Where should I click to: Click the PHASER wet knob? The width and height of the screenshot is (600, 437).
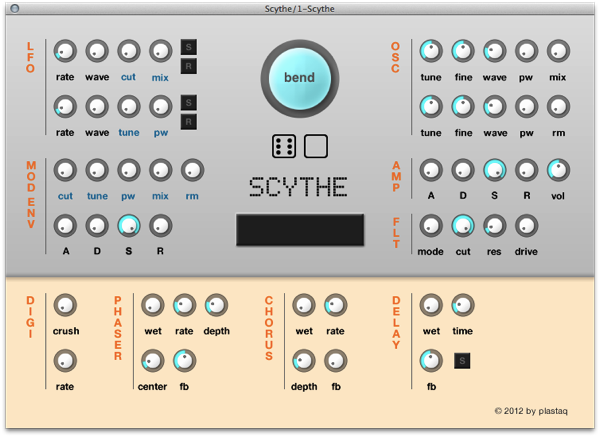[153, 305]
